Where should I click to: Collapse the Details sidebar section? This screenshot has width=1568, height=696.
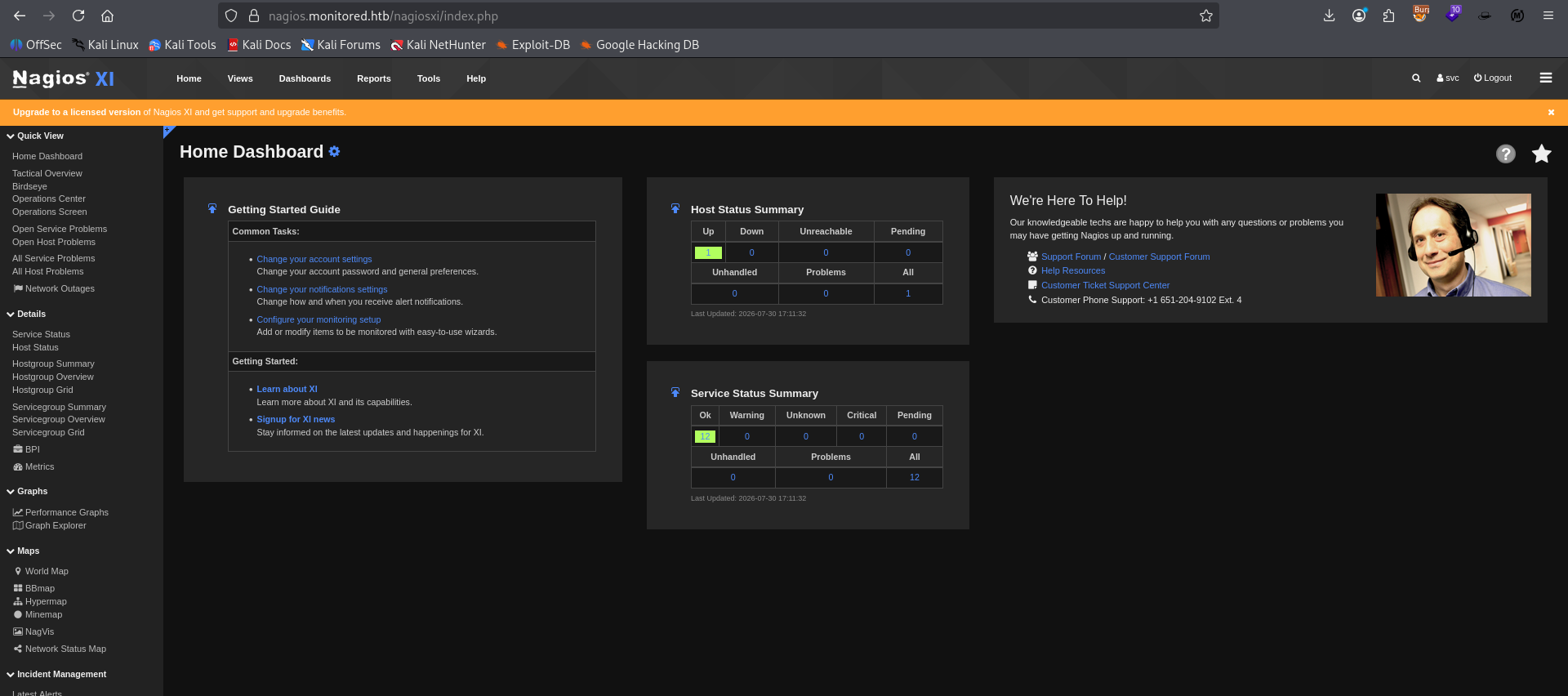coord(26,314)
